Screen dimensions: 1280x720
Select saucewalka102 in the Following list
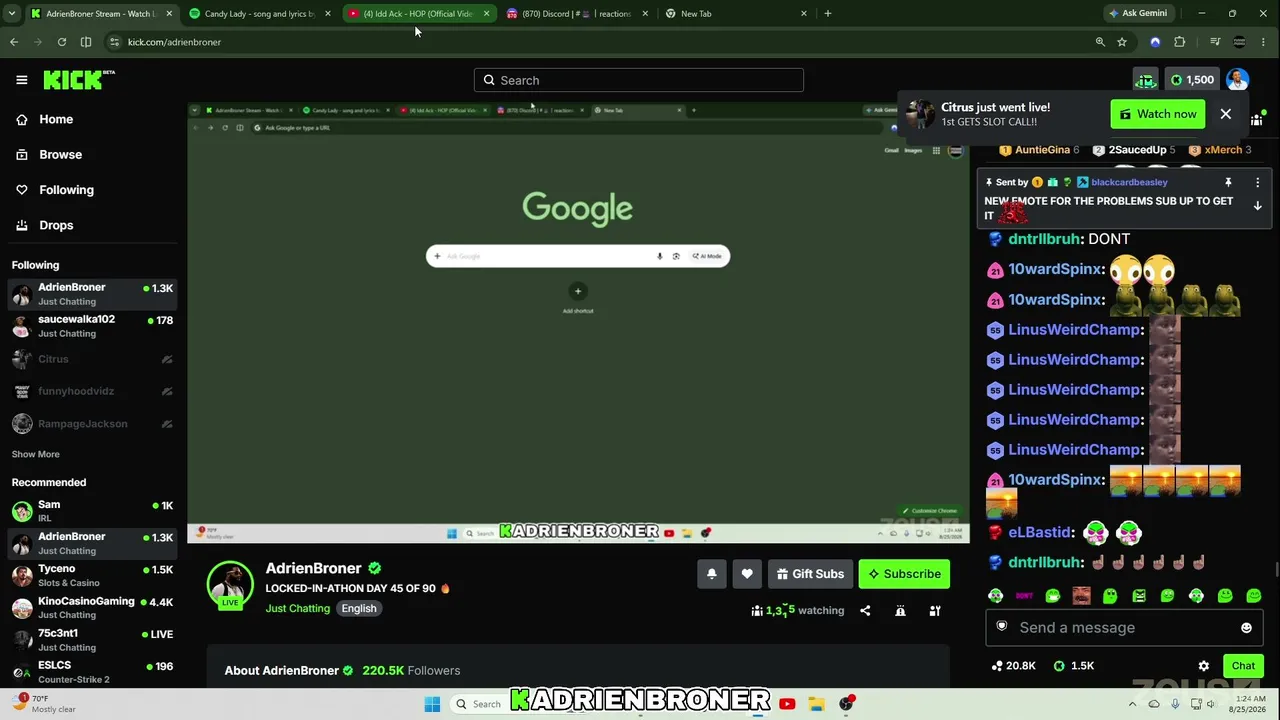pos(93,326)
